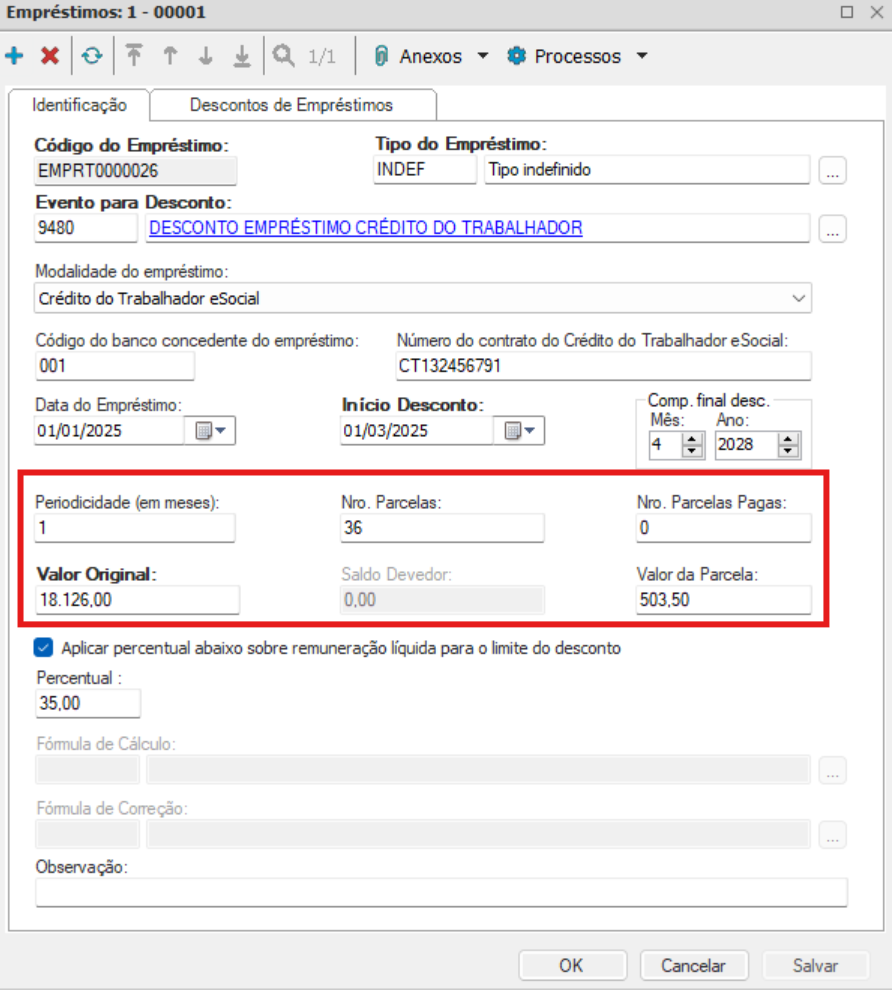Click the Observação text field
This screenshot has height=990, width=892.
pos(441,892)
